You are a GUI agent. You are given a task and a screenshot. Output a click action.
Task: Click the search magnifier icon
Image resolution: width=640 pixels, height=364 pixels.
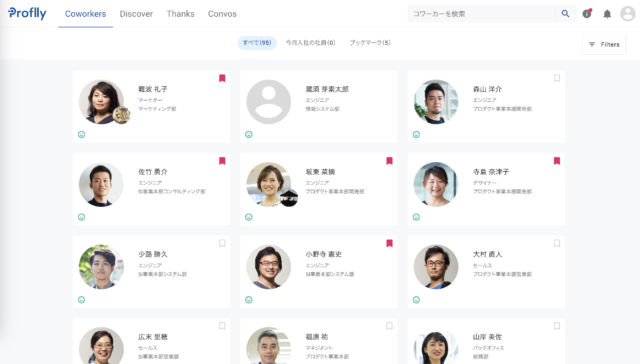coord(565,13)
